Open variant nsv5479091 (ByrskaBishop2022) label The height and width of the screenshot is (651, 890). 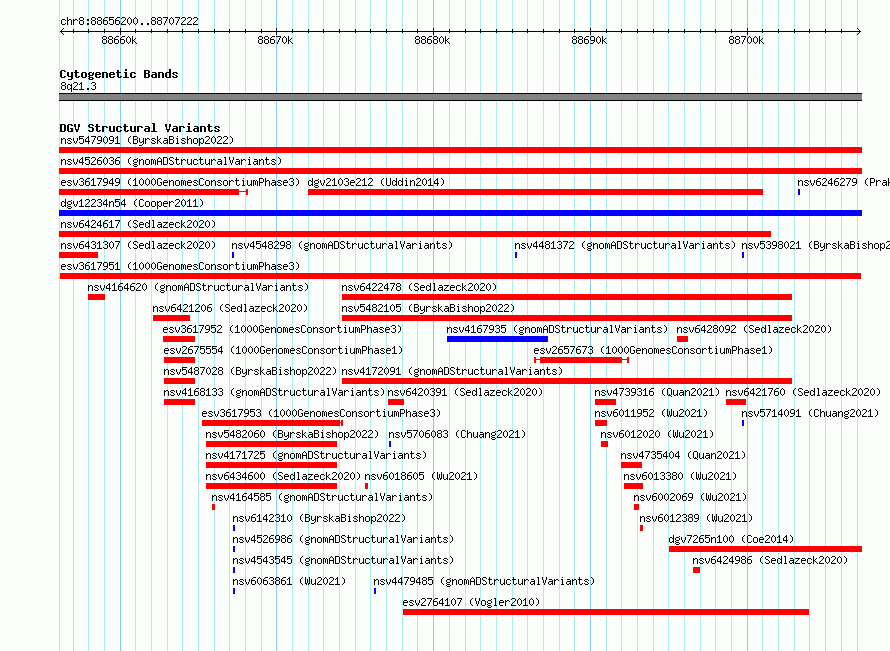coord(147,140)
